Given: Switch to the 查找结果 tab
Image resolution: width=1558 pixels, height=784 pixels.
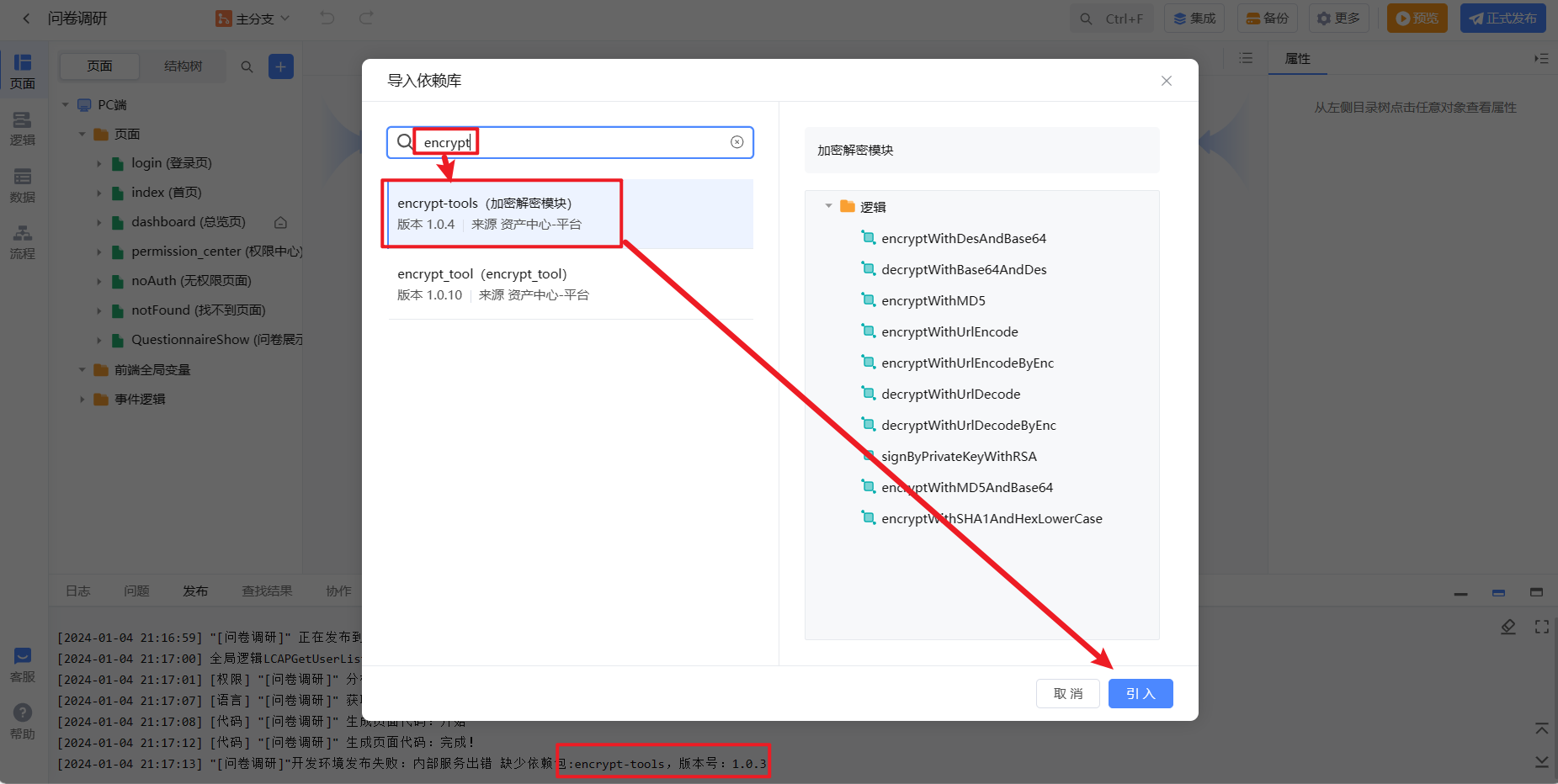Looking at the screenshot, I should 267,591.
